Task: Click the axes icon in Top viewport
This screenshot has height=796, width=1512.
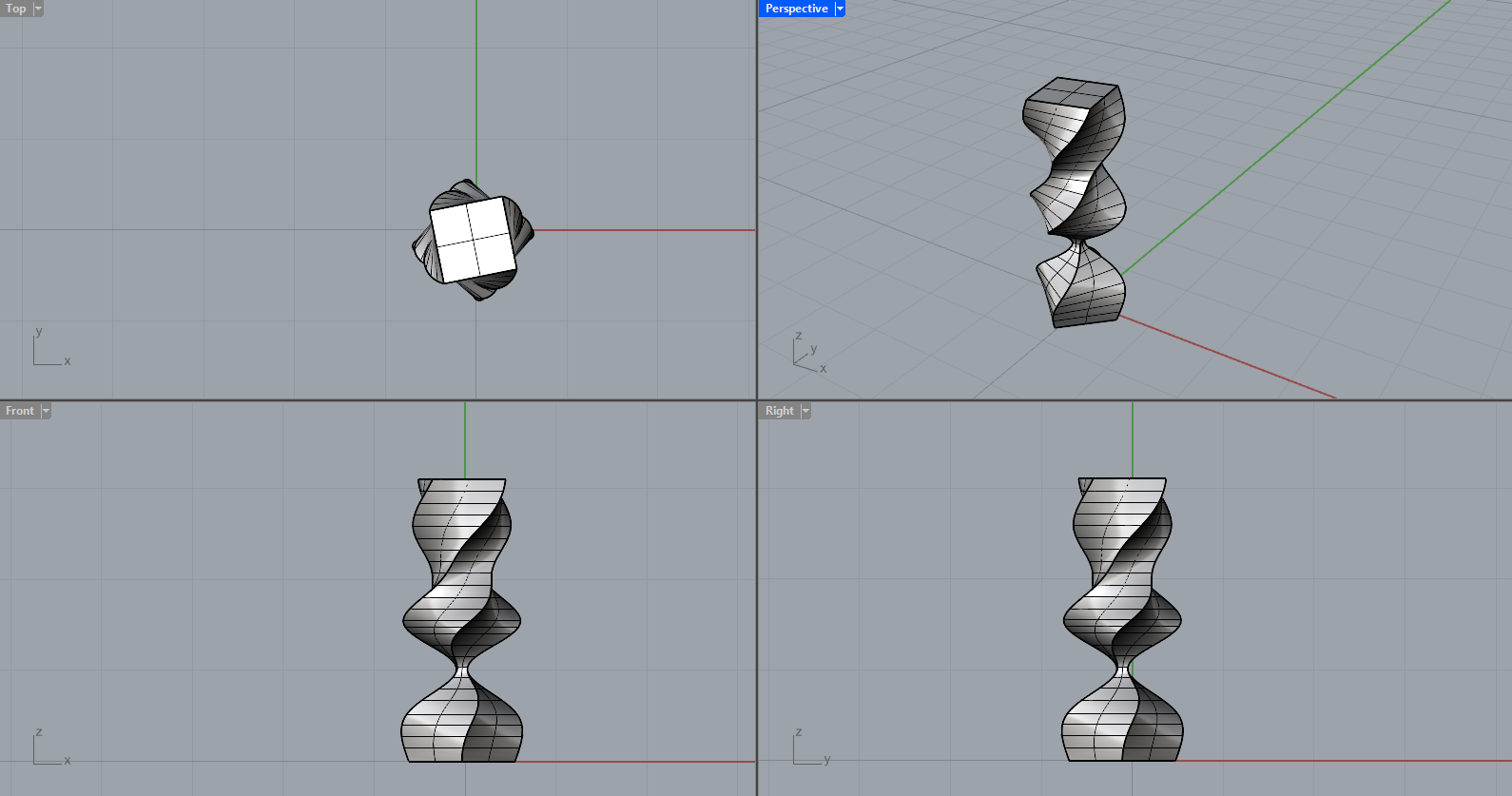Action: point(51,347)
